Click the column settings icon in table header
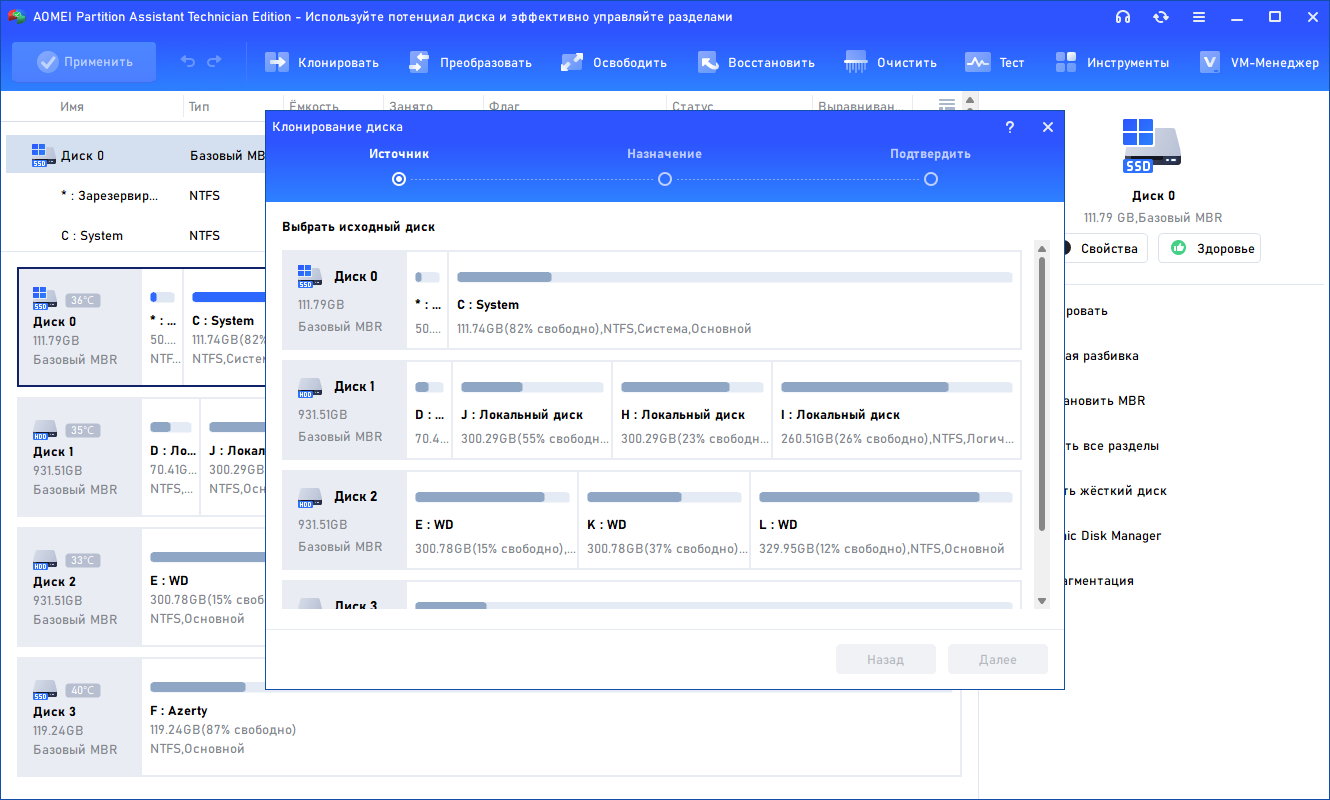The width and height of the screenshot is (1330, 800). pos(947,105)
